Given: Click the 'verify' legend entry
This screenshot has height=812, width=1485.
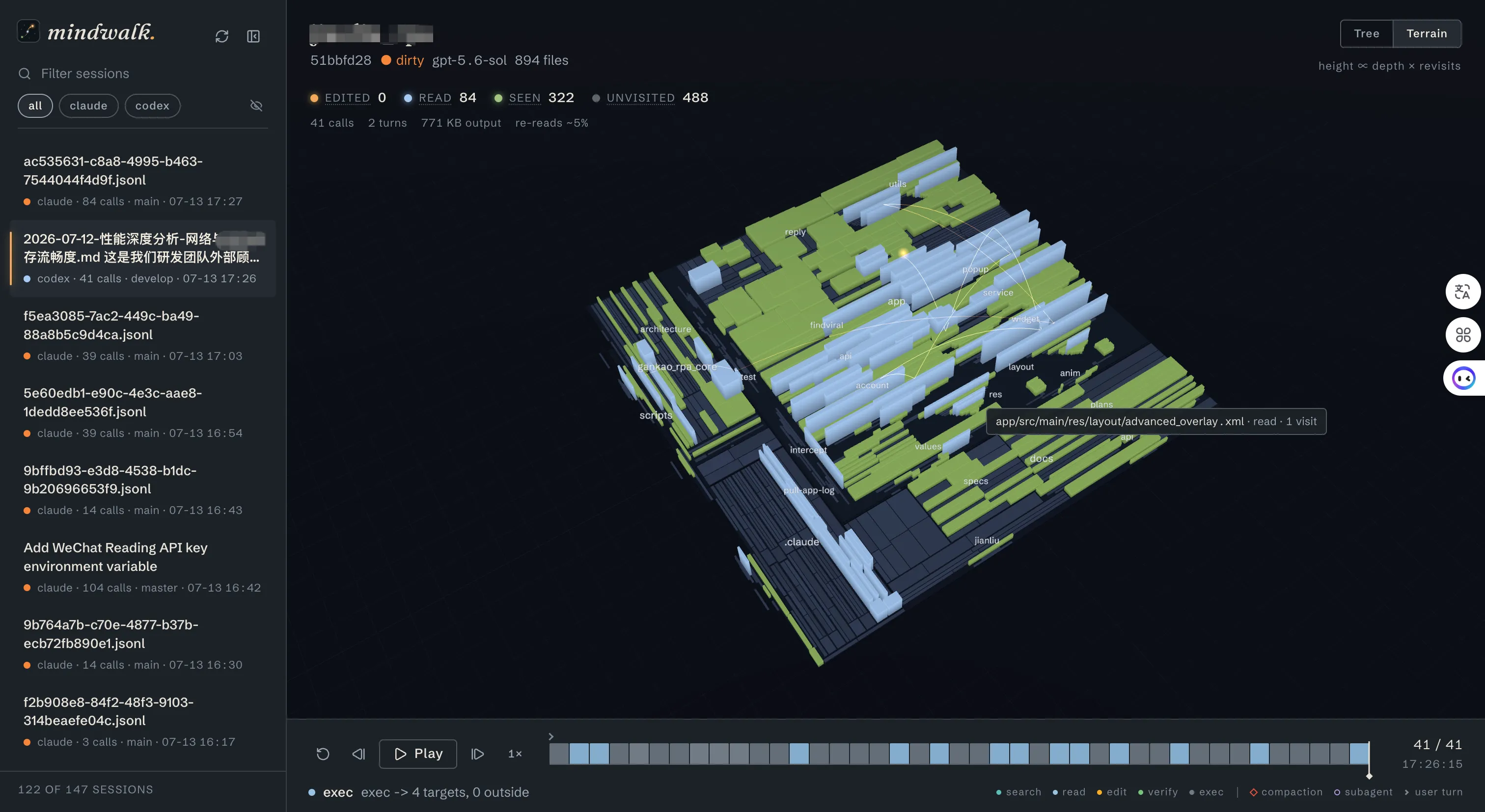Looking at the screenshot, I should tap(1157, 792).
